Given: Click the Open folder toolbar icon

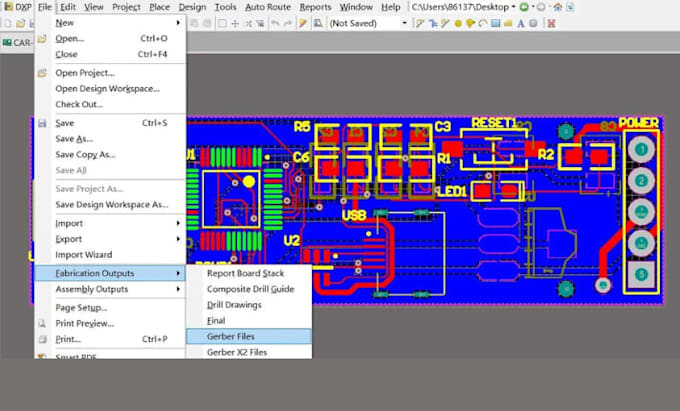Looking at the screenshot, I should 20,23.
